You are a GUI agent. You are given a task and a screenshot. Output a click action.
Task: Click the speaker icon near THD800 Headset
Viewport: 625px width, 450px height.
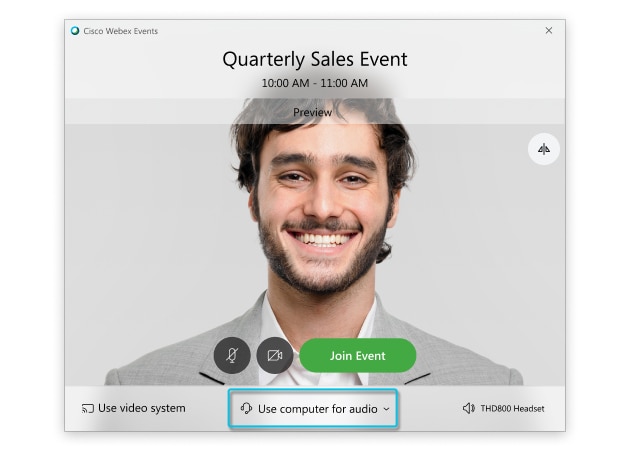click(x=468, y=409)
